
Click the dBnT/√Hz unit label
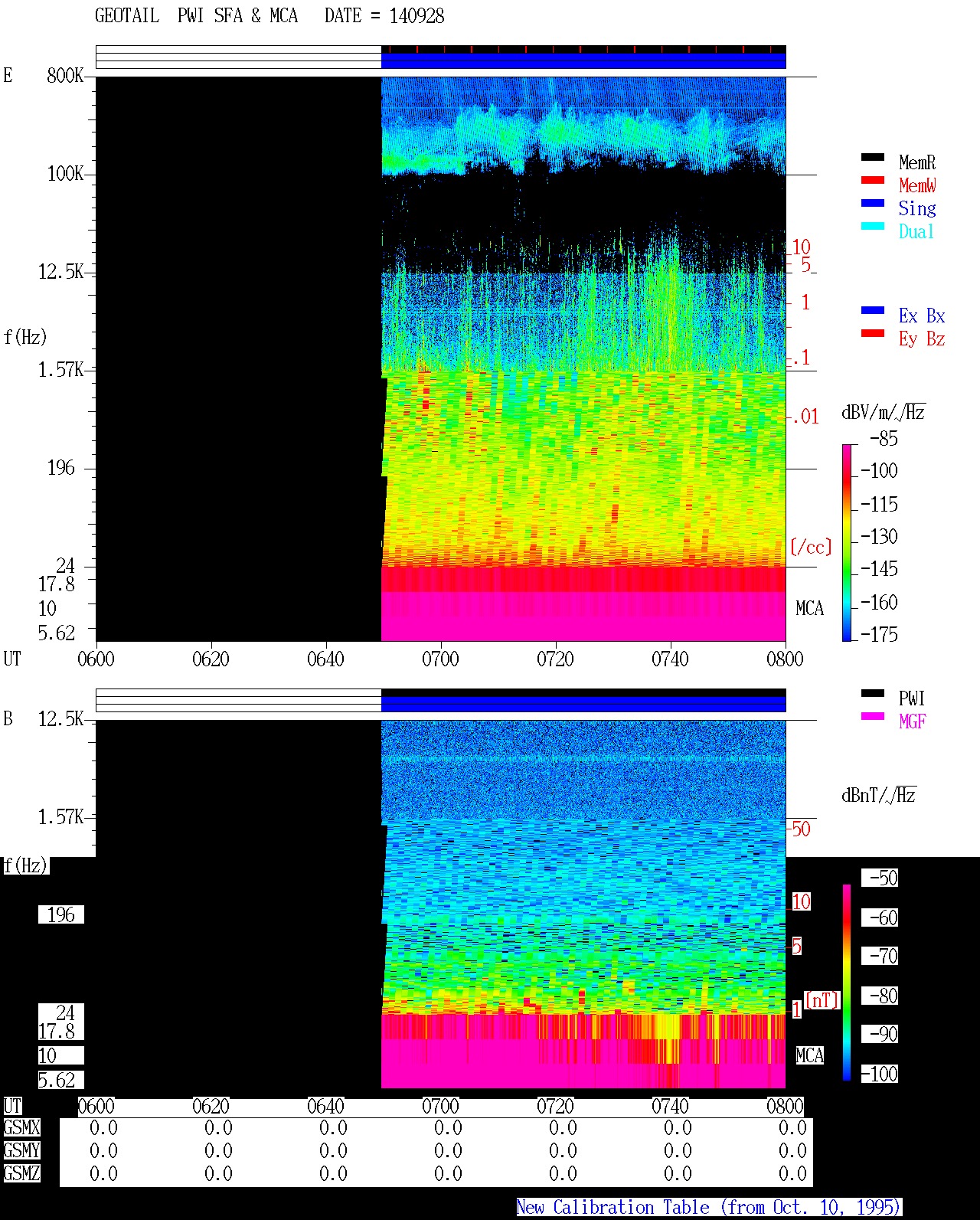(879, 795)
